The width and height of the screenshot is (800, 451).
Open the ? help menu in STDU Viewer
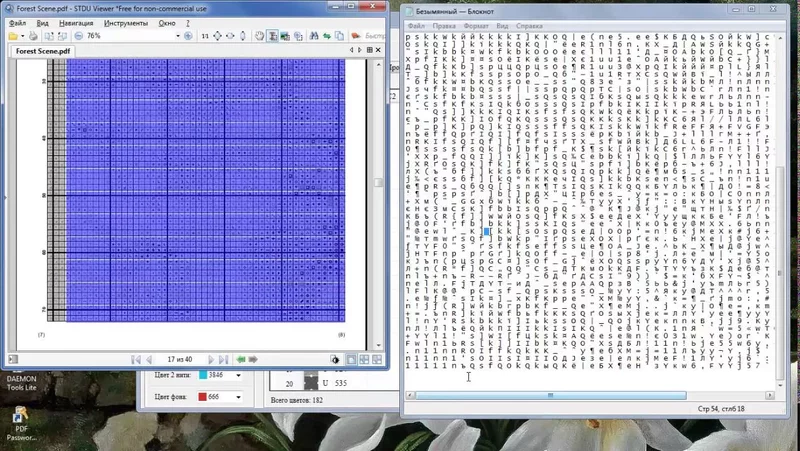187,23
